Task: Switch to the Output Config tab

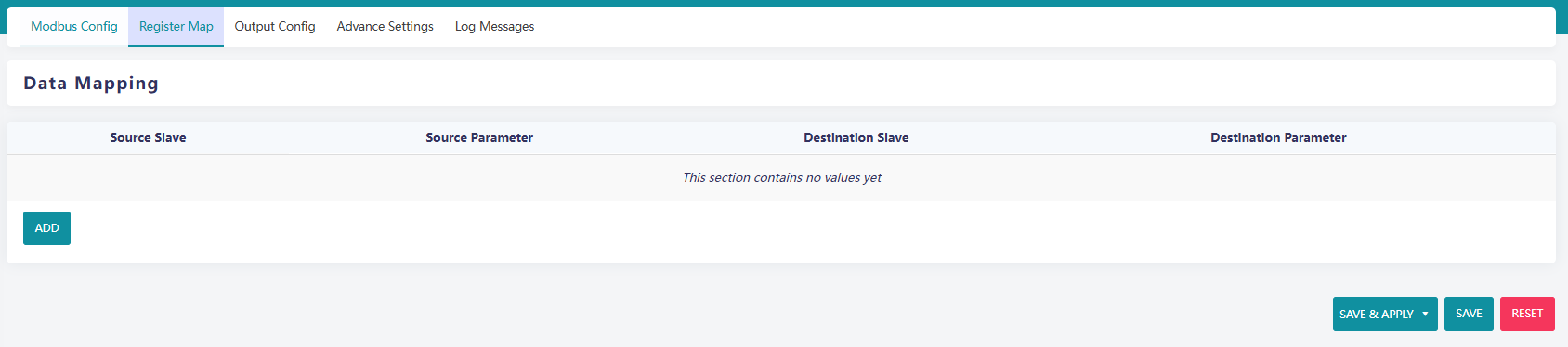Action: pyautogui.click(x=275, y=27)
